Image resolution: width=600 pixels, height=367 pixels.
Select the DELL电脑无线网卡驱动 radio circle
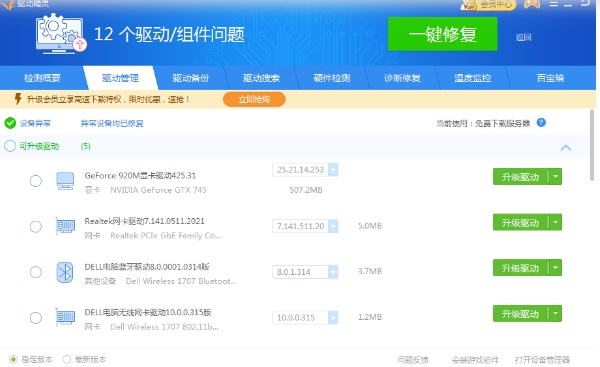(36, 318)
